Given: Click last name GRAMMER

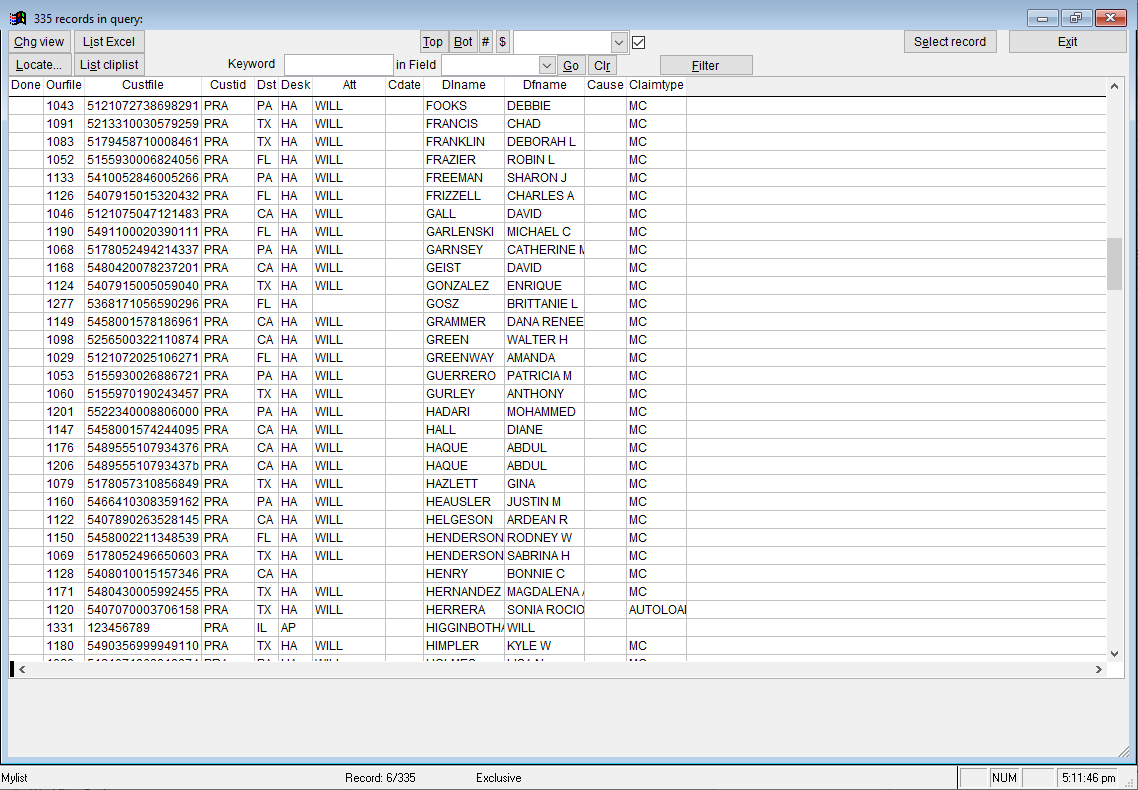Looking at the screenshot, I should tap(456, 322).
